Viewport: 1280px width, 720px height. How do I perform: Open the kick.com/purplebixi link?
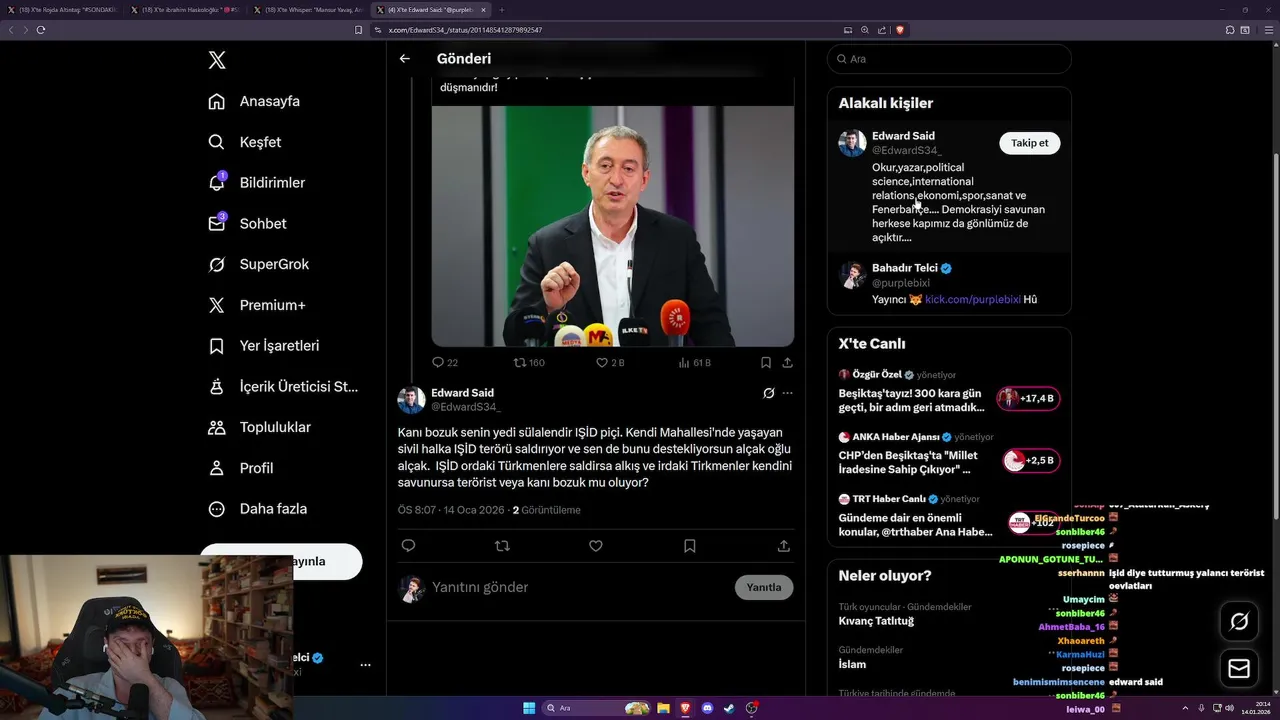973,299
